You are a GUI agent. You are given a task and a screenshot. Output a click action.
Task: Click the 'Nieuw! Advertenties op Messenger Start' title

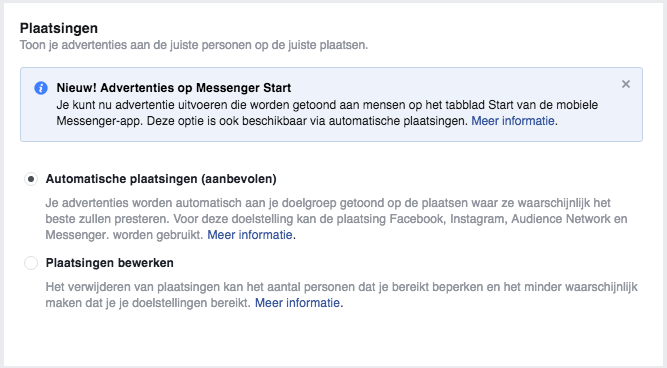pyautogui.click(x=174, y=88)
